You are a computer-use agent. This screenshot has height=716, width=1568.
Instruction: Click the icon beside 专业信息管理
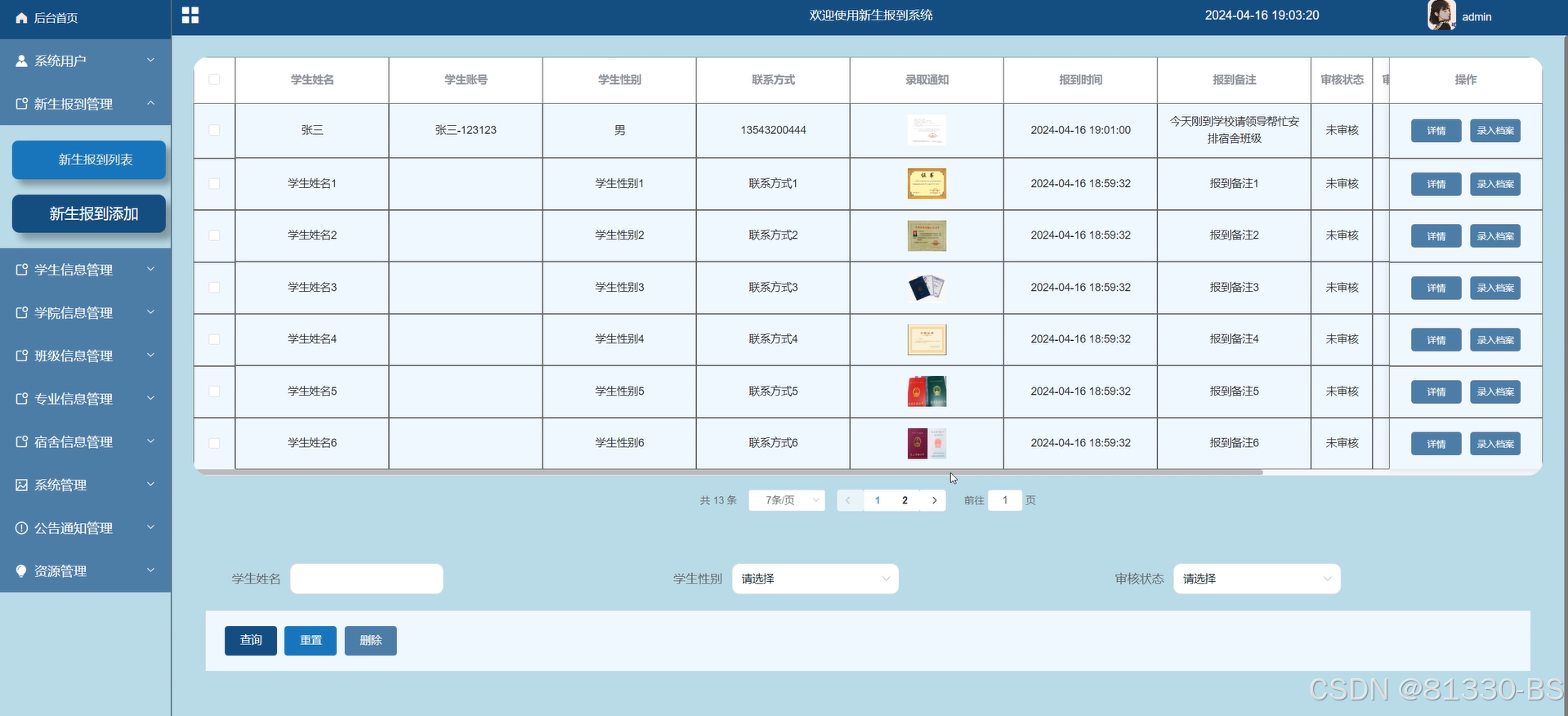(x=21, y=399)
